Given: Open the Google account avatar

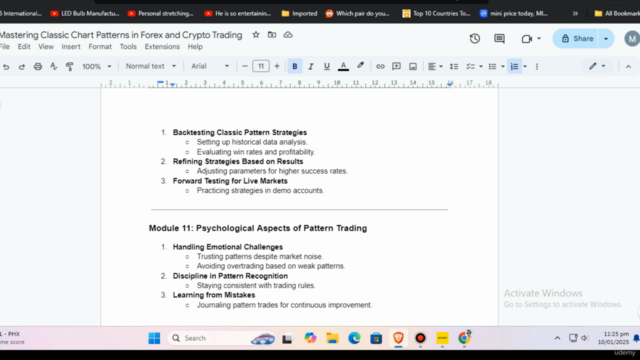Looking at the screenshot, I should click(632, 39).
